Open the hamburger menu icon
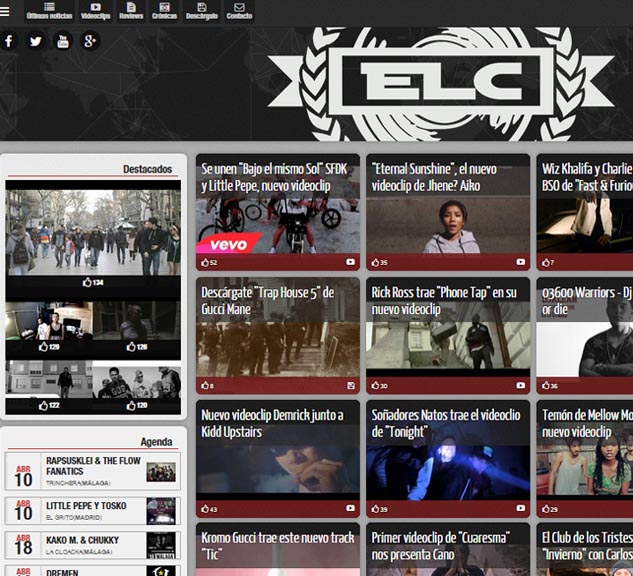This screenshot has height=576, width=633. click(5, 11)
